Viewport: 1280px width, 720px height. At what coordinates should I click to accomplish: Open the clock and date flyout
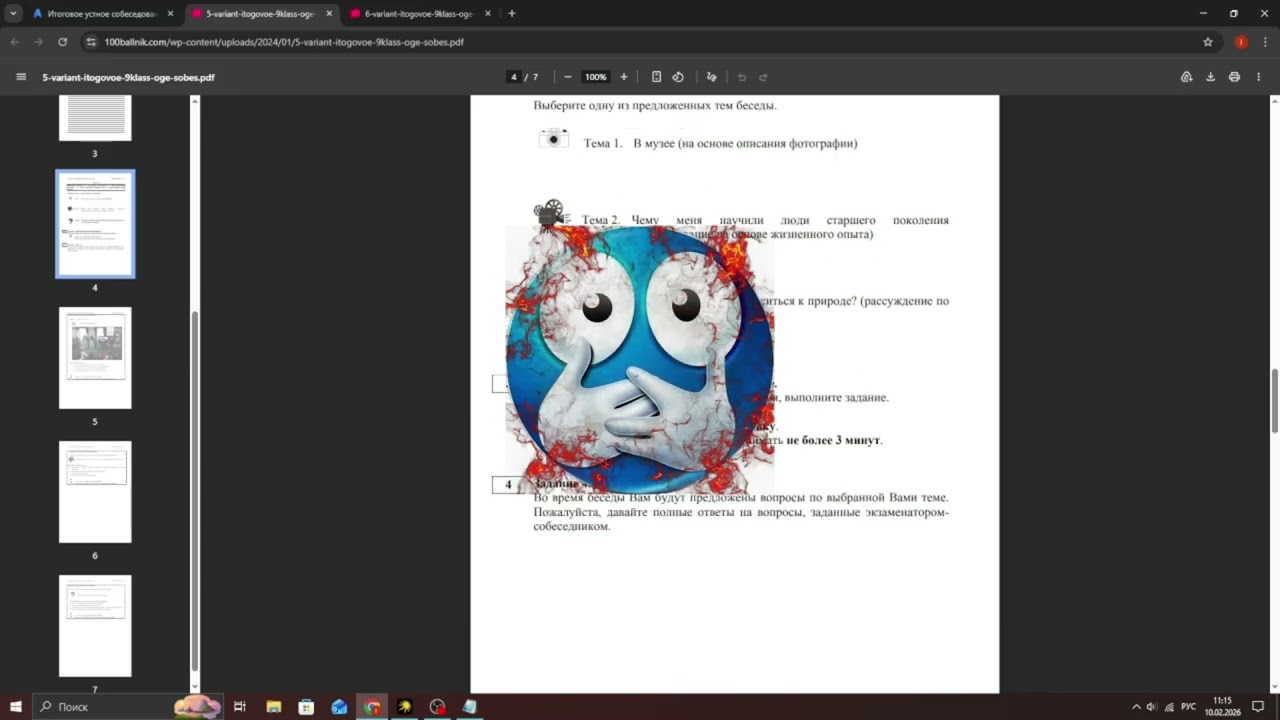point(1222,707)
